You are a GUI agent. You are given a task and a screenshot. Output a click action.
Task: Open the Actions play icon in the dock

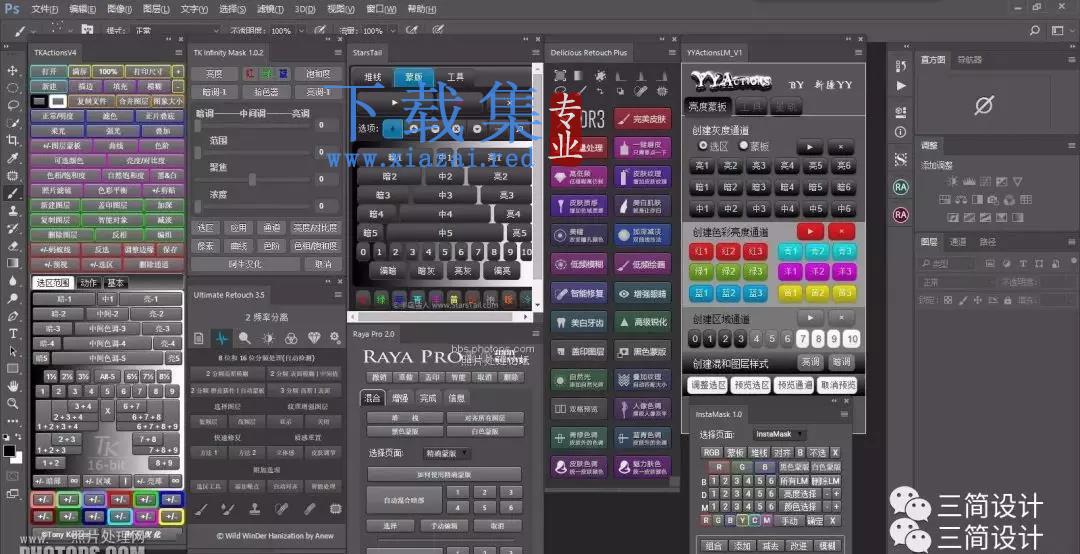[x=901, y=86]
